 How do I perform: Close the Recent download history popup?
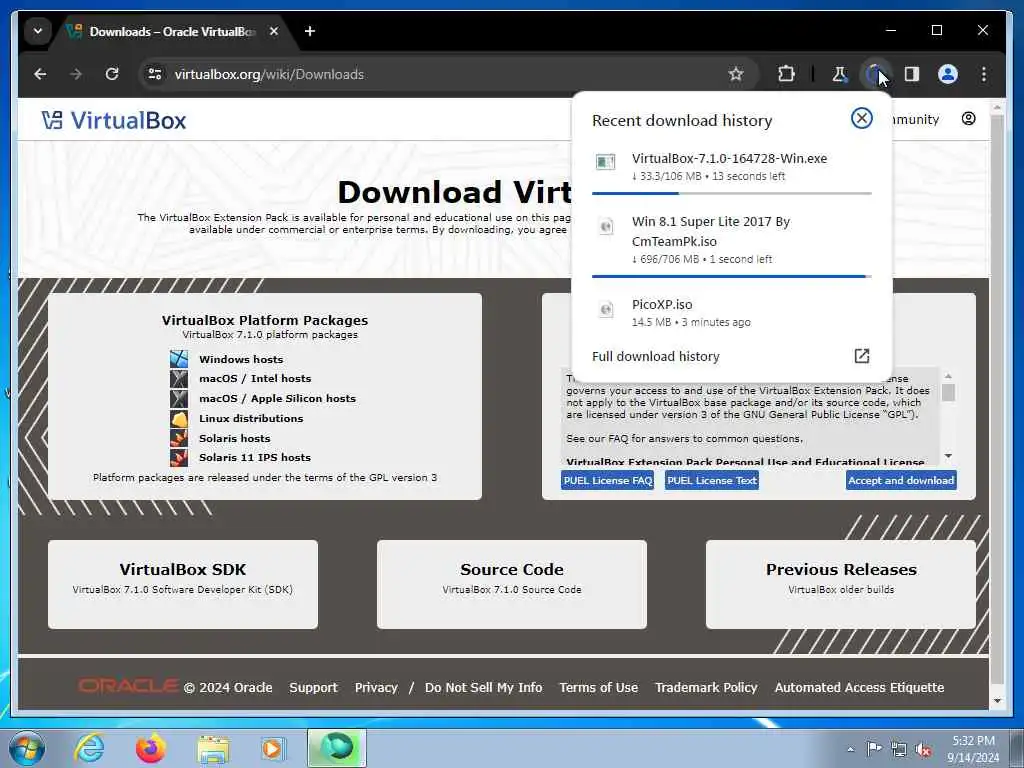861,118
